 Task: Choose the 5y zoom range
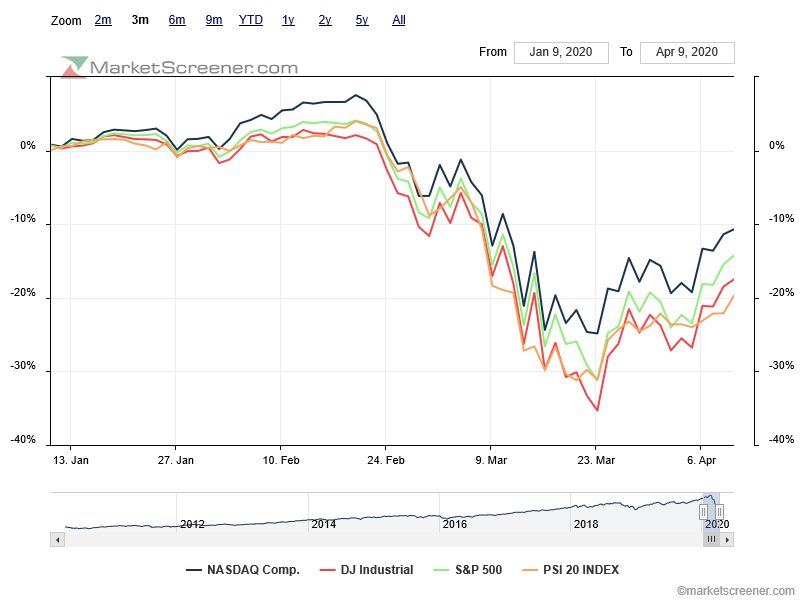362,20
